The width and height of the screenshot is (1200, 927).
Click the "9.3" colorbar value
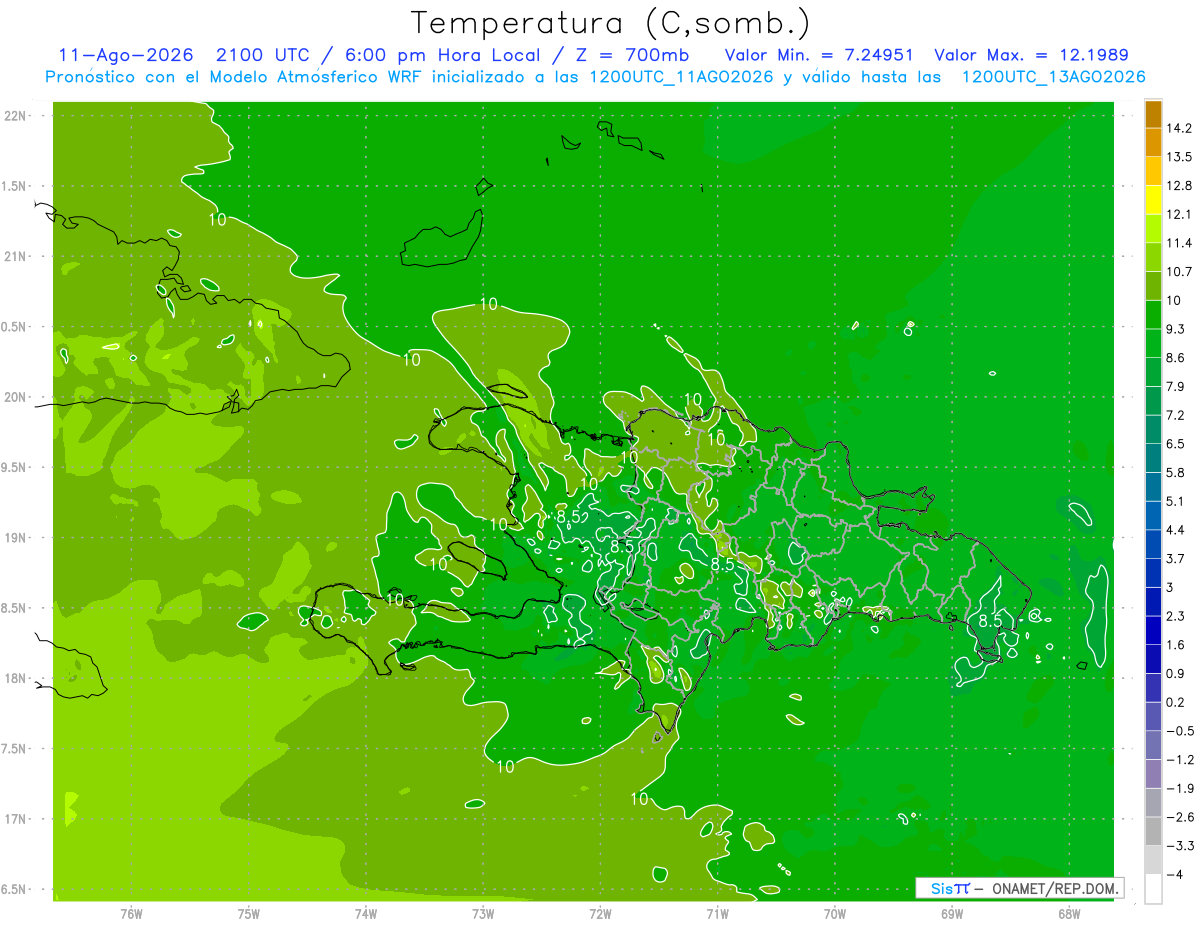tap(1176, 329)
